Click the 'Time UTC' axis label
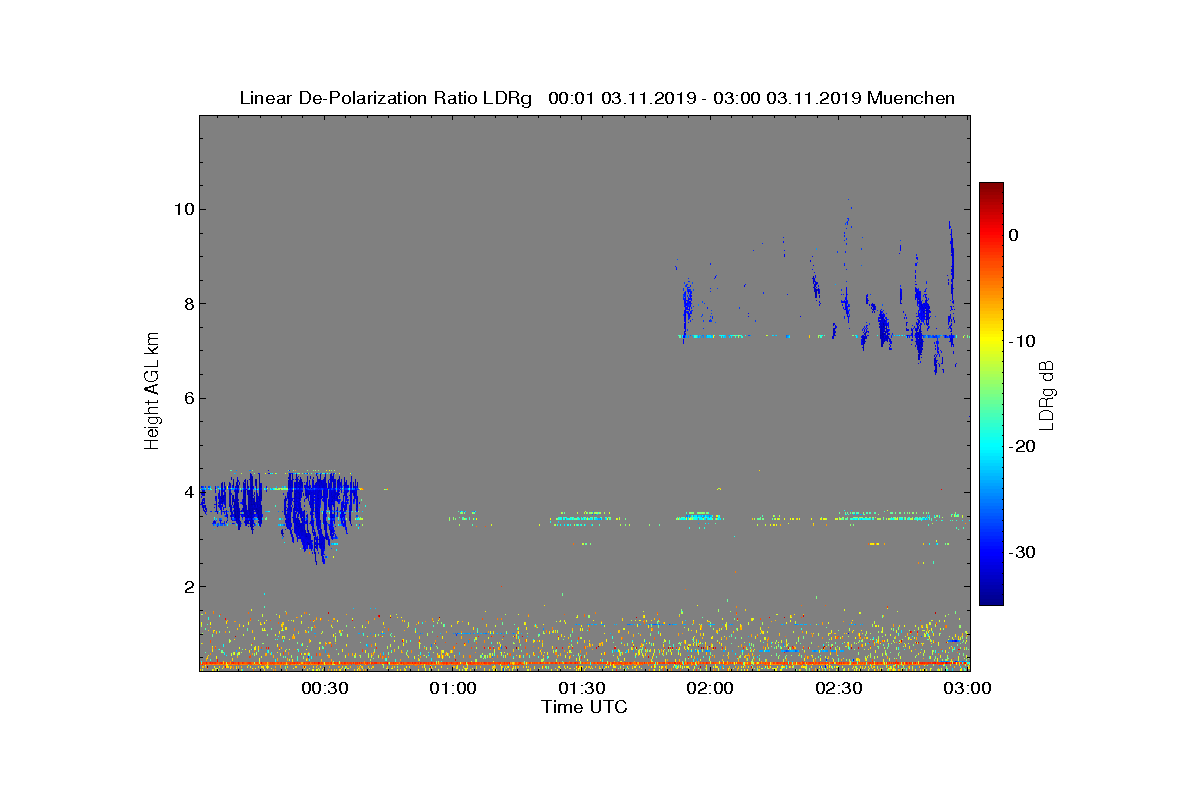The width and height of the screenshot is (1200, 800). (585, 707)
